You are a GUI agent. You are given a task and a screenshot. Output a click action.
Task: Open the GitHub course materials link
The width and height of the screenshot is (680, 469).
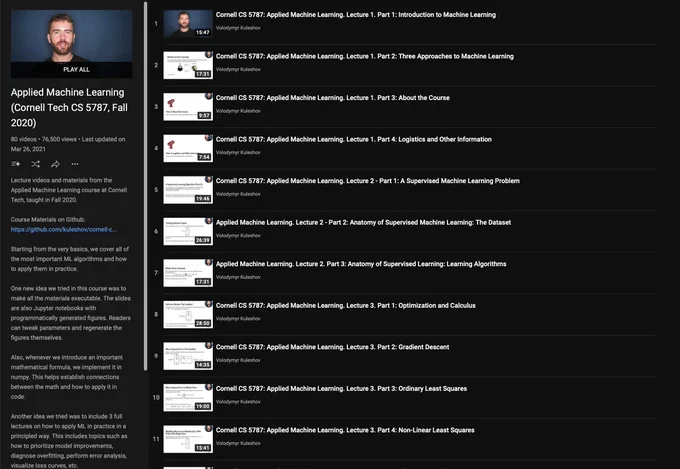click(64, 230)
